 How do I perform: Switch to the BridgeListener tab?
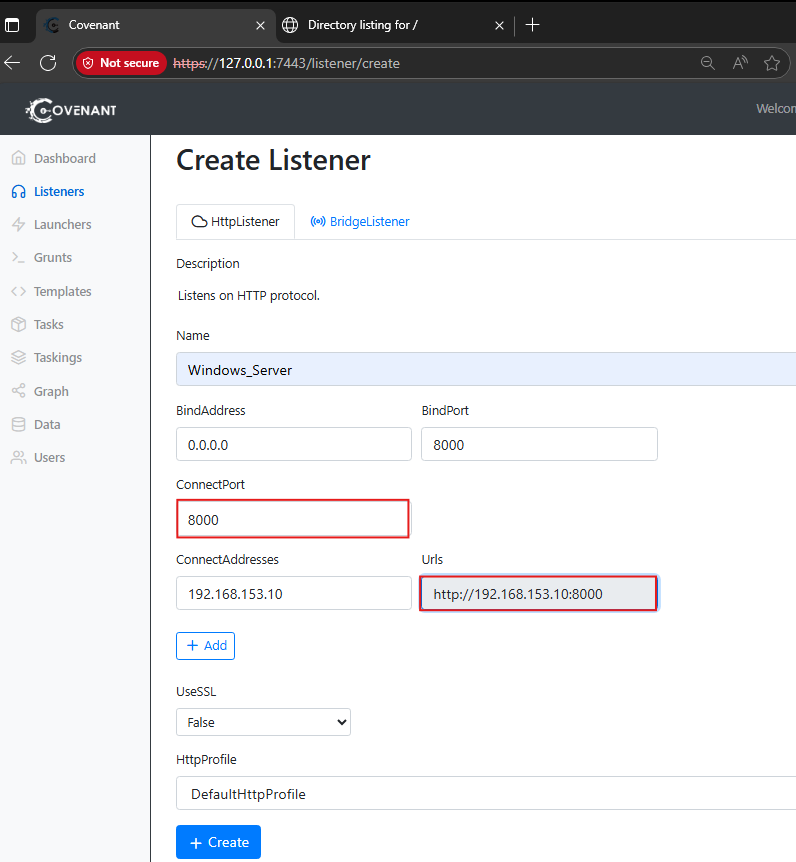point(360,222)
